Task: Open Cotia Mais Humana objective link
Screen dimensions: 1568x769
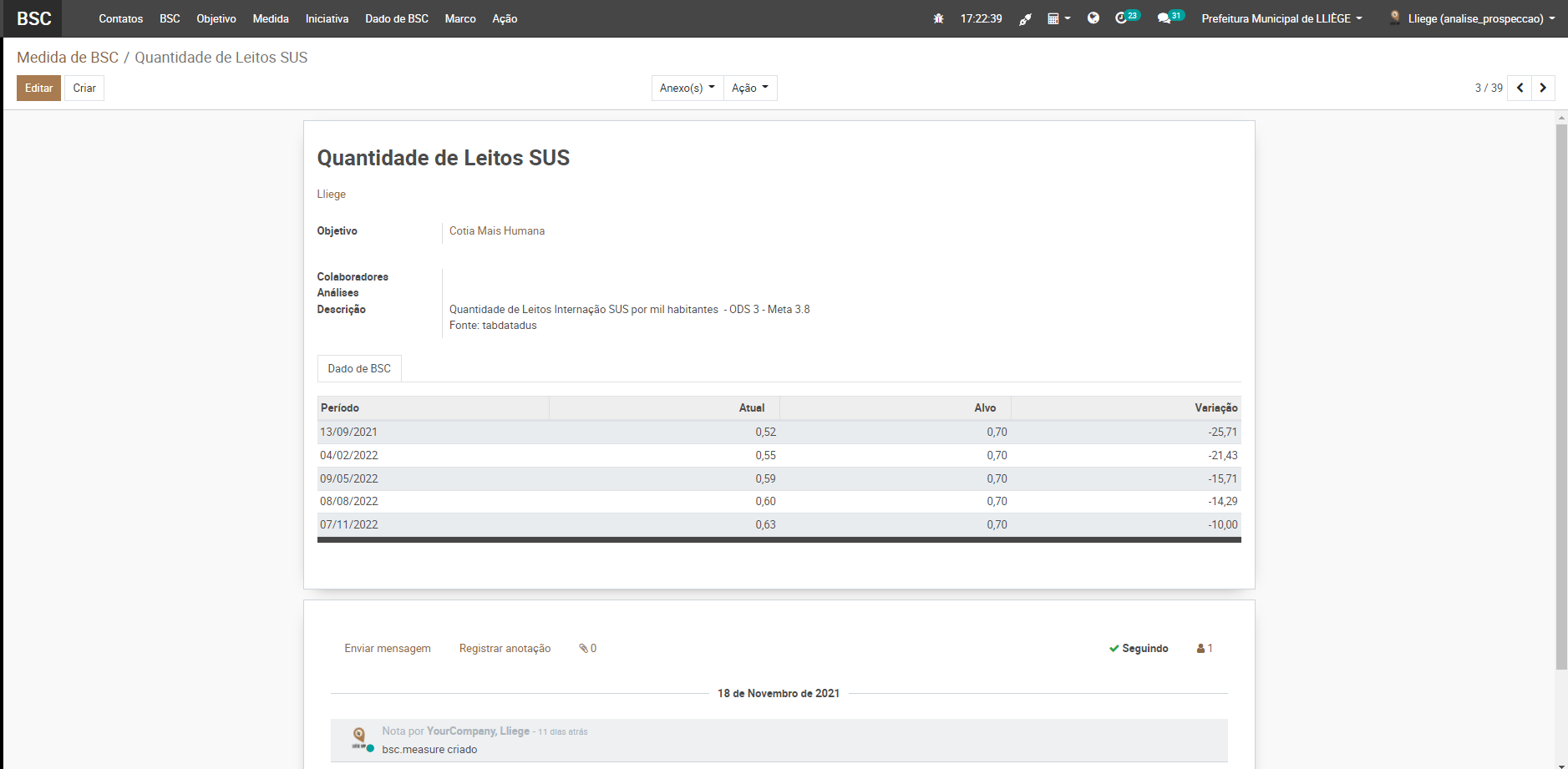Action: [497, 231]
